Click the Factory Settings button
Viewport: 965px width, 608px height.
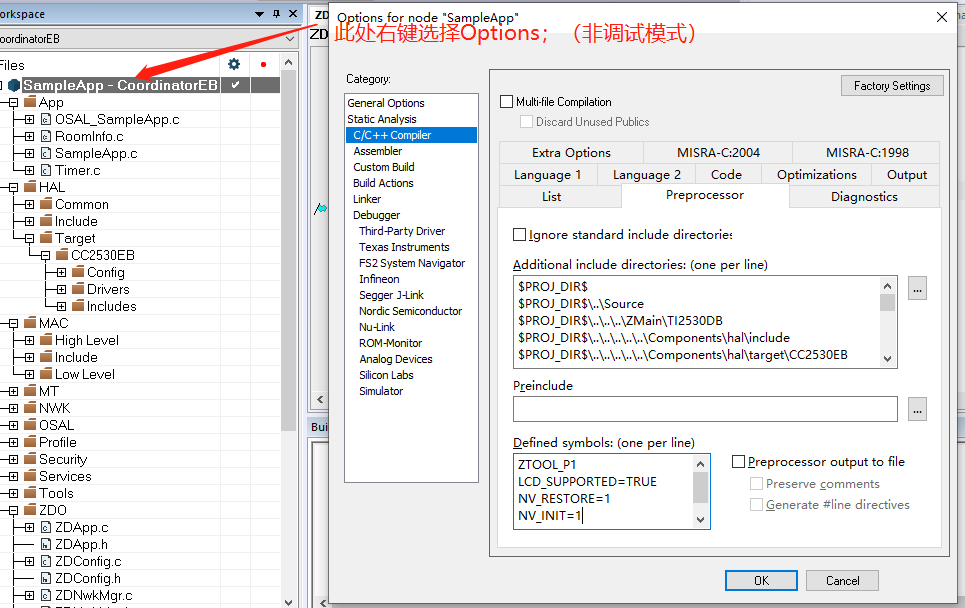point(892,86)
